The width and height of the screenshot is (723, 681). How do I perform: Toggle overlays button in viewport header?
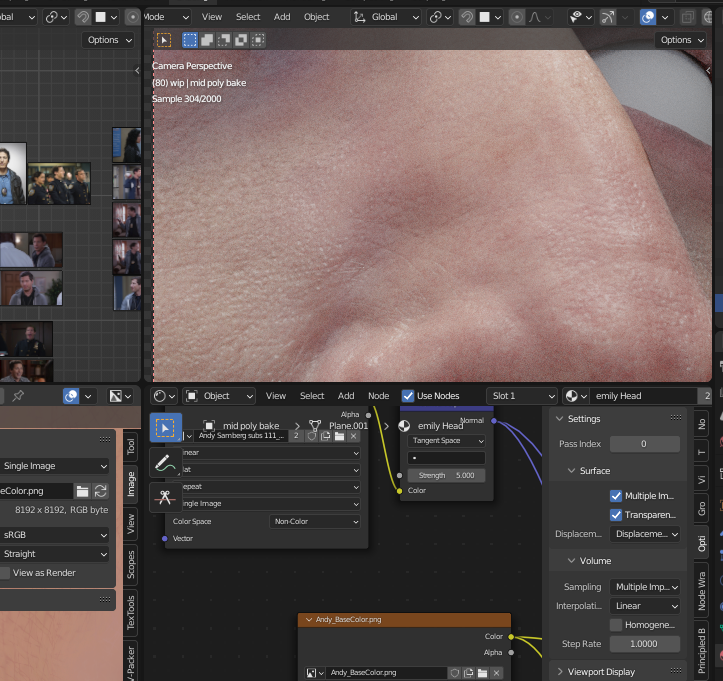[648, 17]
